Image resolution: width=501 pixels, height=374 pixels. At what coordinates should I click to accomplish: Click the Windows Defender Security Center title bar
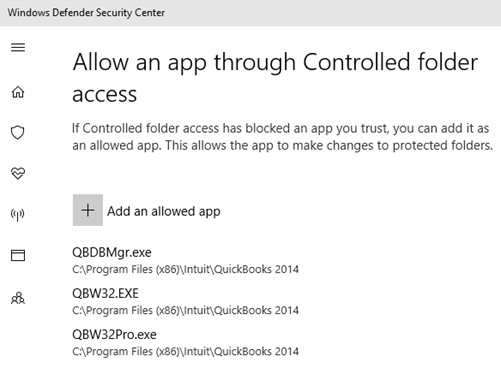[x=250, y=13]
